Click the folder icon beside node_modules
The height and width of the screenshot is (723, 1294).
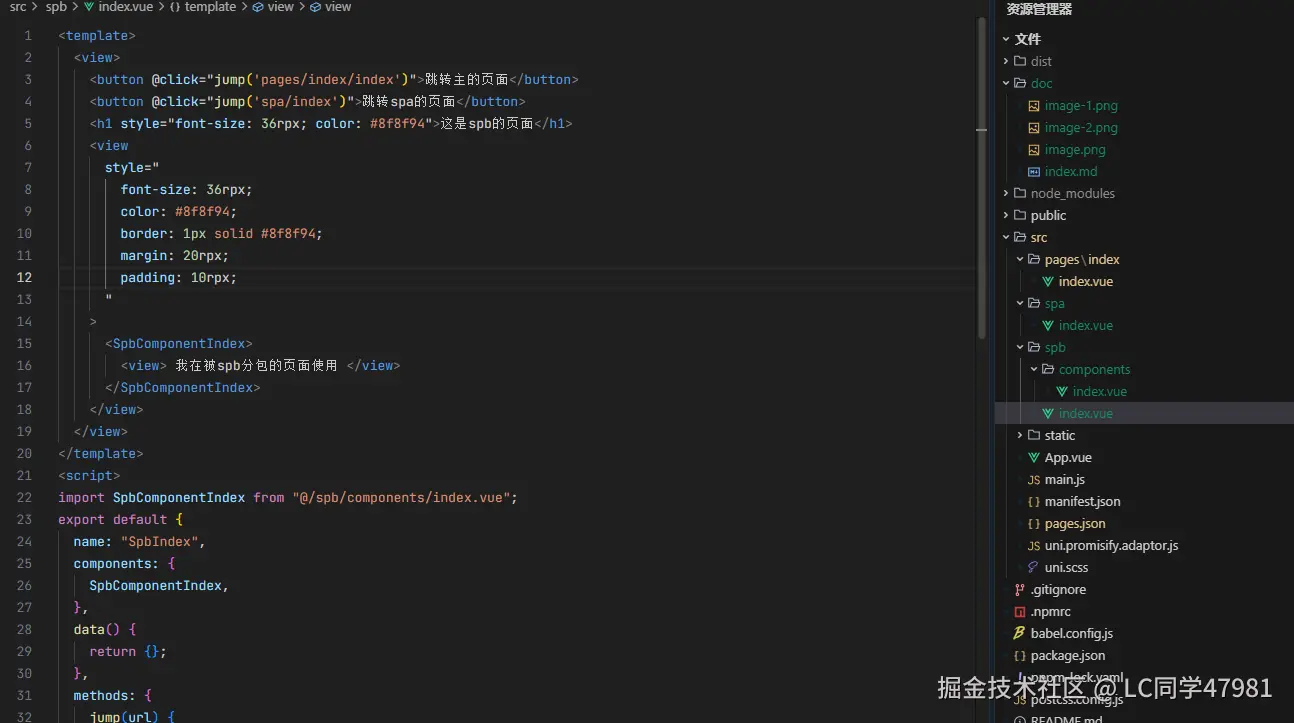click(1020, 193)
